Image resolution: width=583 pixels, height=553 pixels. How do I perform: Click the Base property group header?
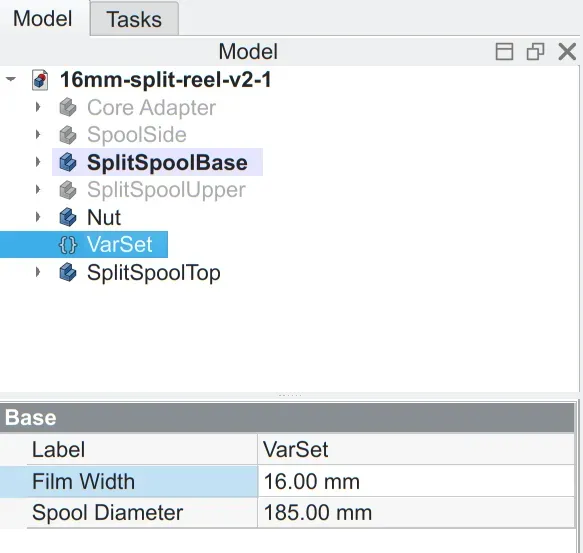pos(287,417)
